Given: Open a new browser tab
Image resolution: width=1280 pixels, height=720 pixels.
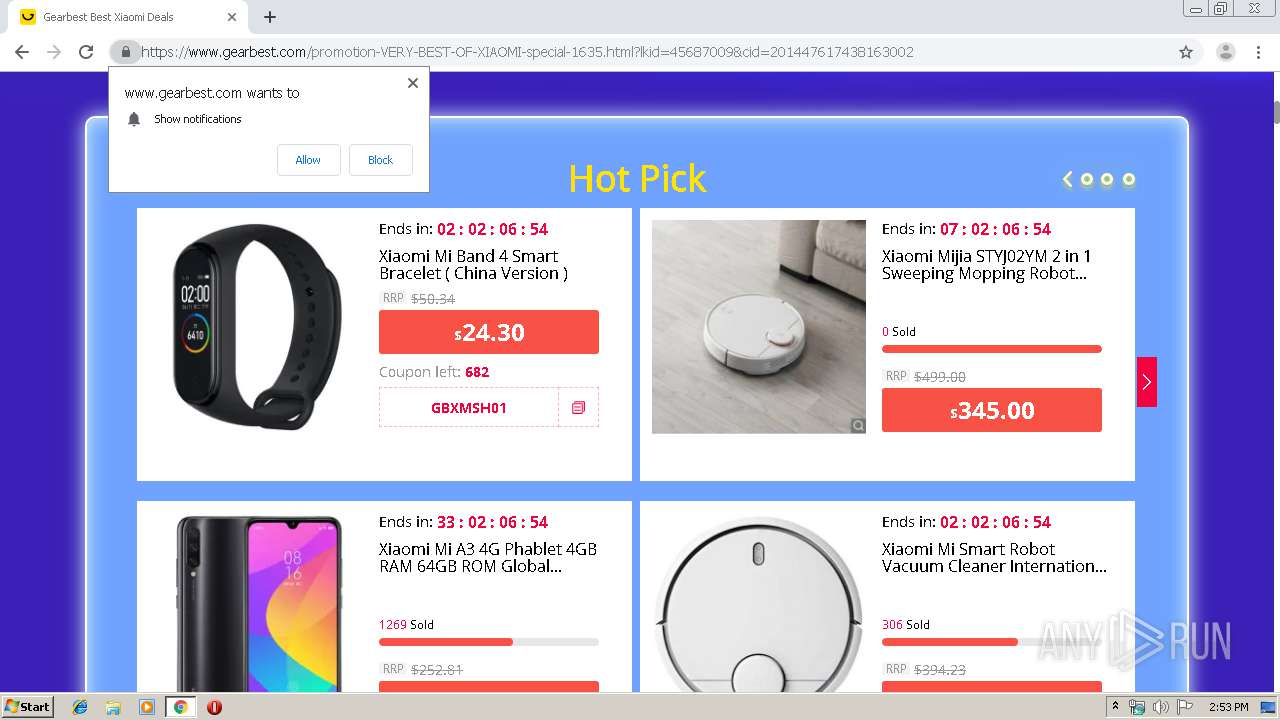Looking at the screenshot, I should (x=270, y=17).
